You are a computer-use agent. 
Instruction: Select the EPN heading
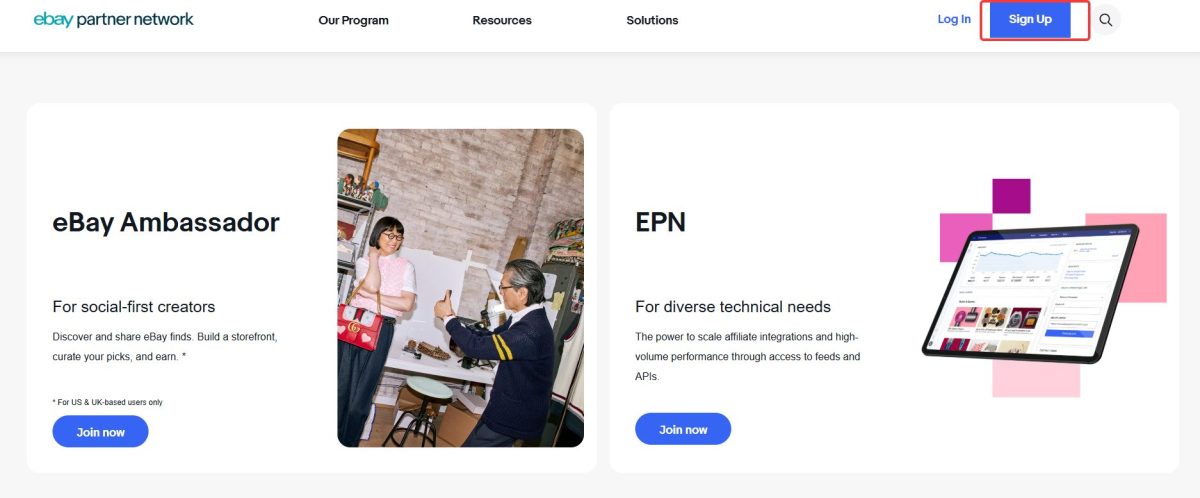[661, 222]
